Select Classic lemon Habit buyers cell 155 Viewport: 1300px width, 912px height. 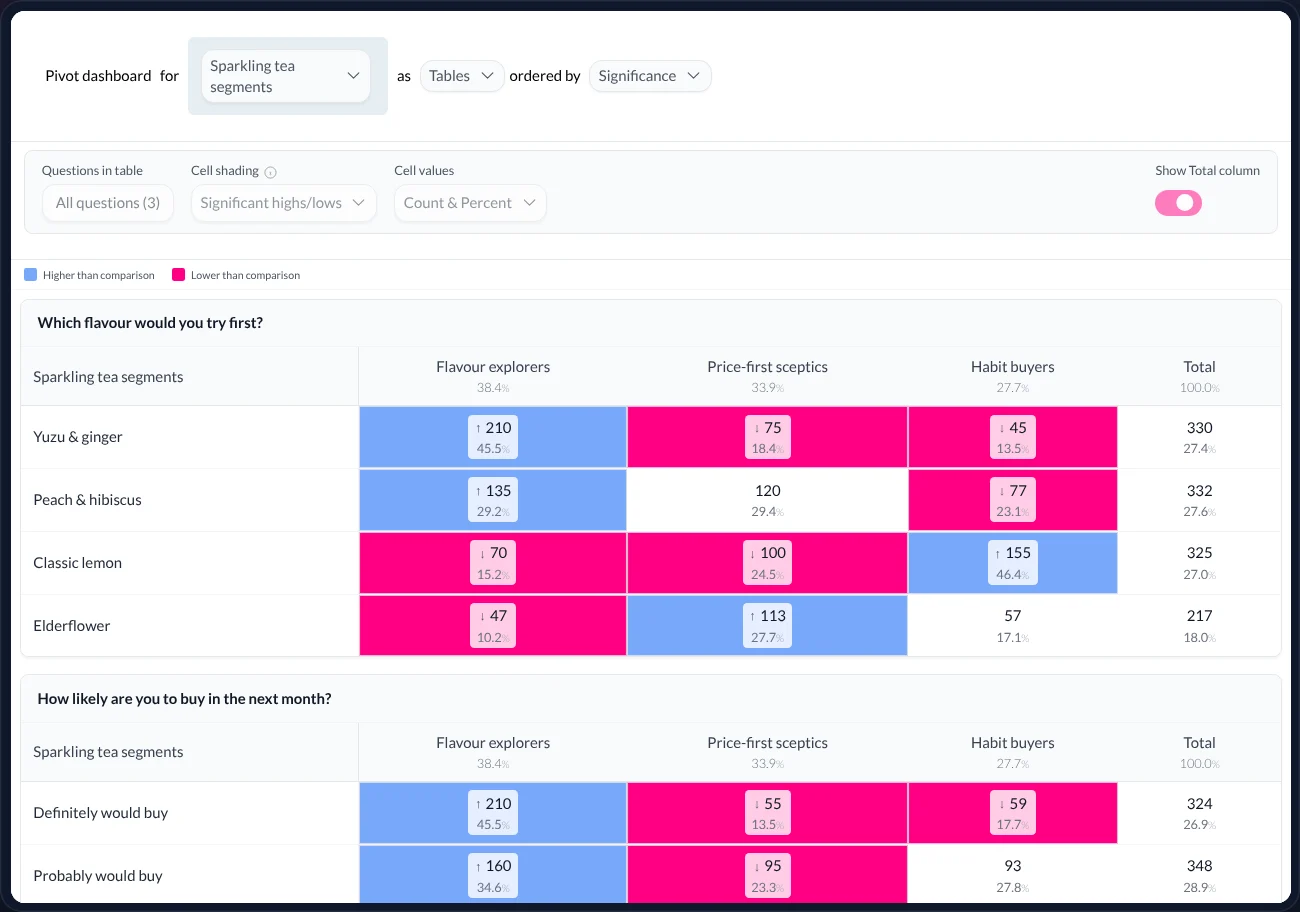1013,563
